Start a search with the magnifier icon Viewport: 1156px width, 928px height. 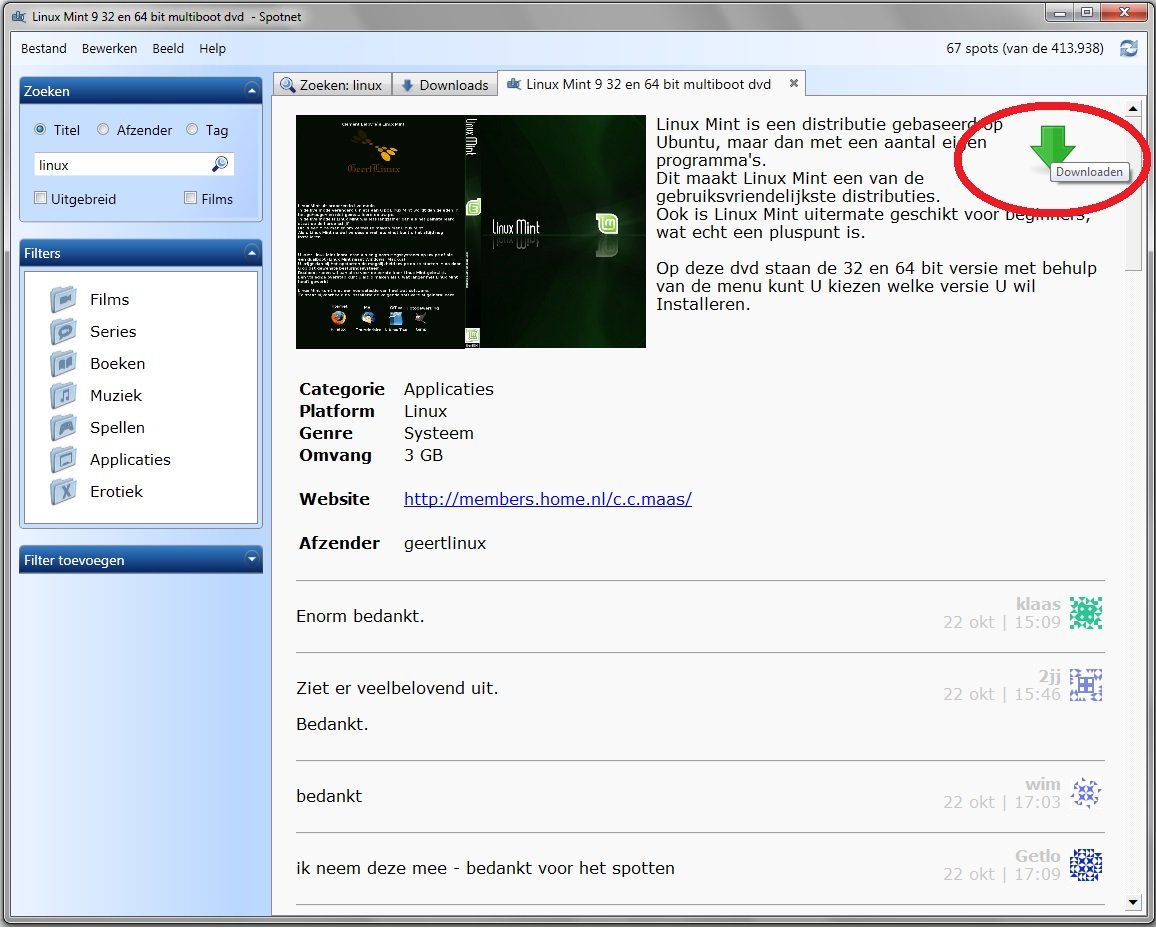click(221, 163)
